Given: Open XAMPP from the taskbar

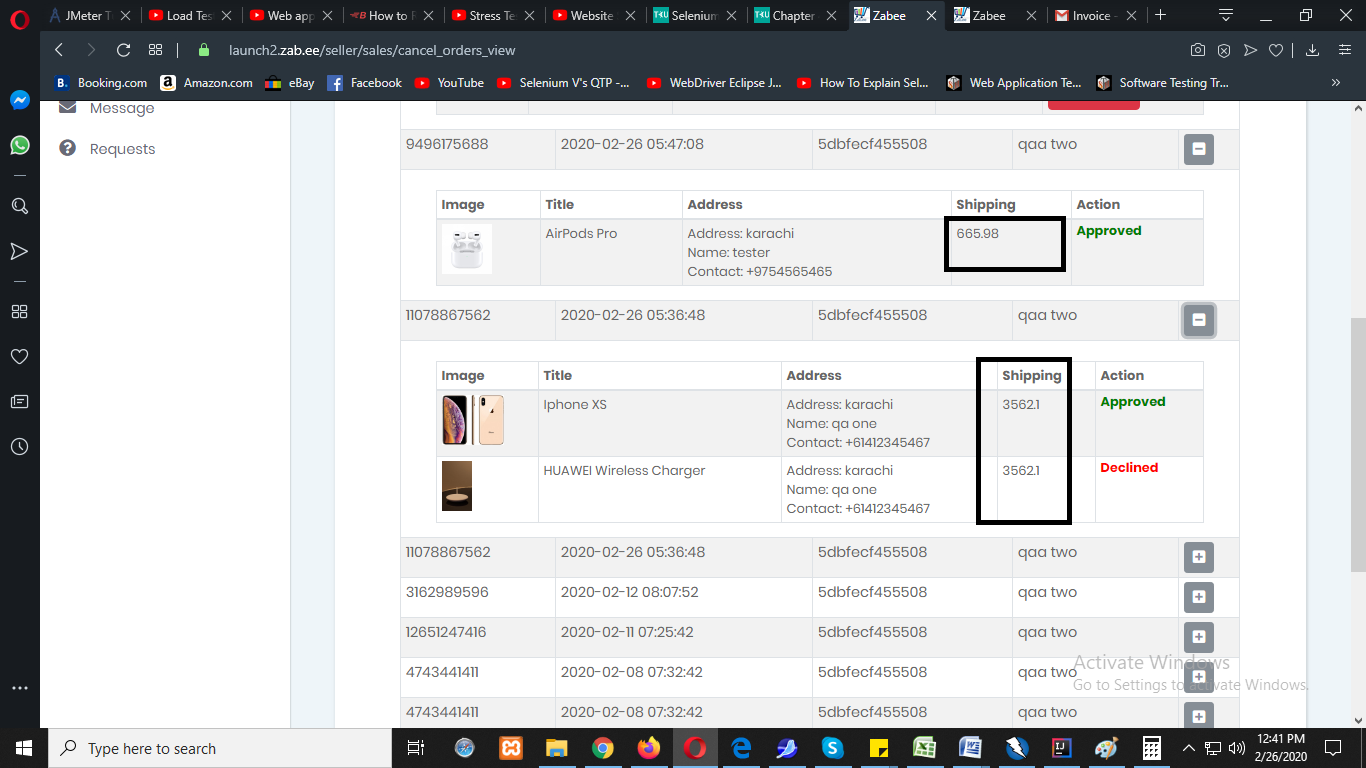Looking at the screenshot, I should pyautogui.click(x=510, y=748).
